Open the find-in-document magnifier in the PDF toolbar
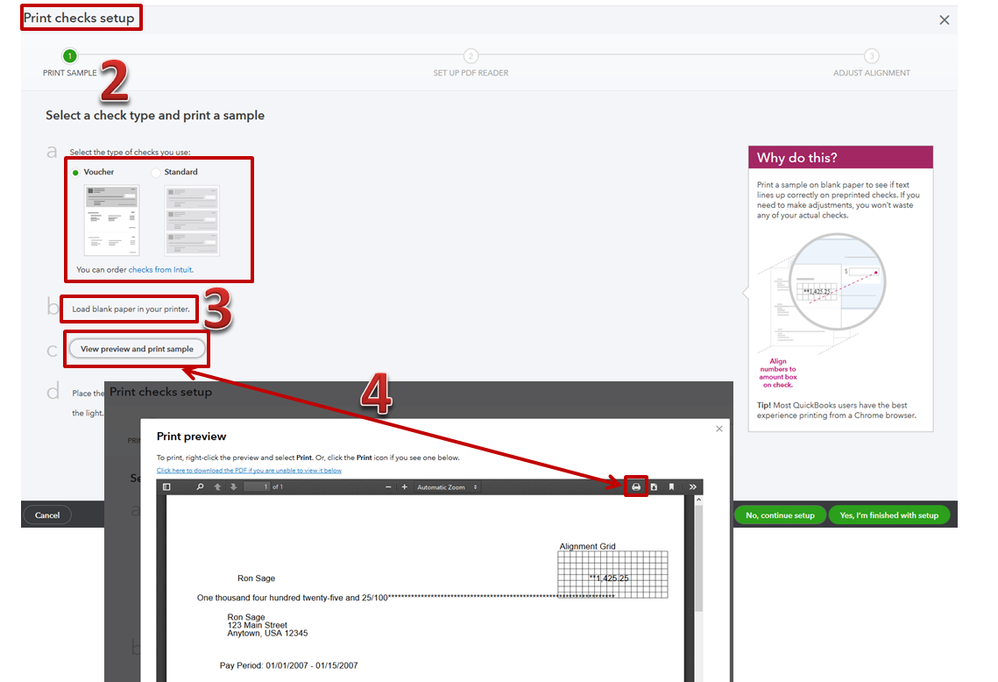998x682 pixels. pyautogui.click(x=200, y=487)
